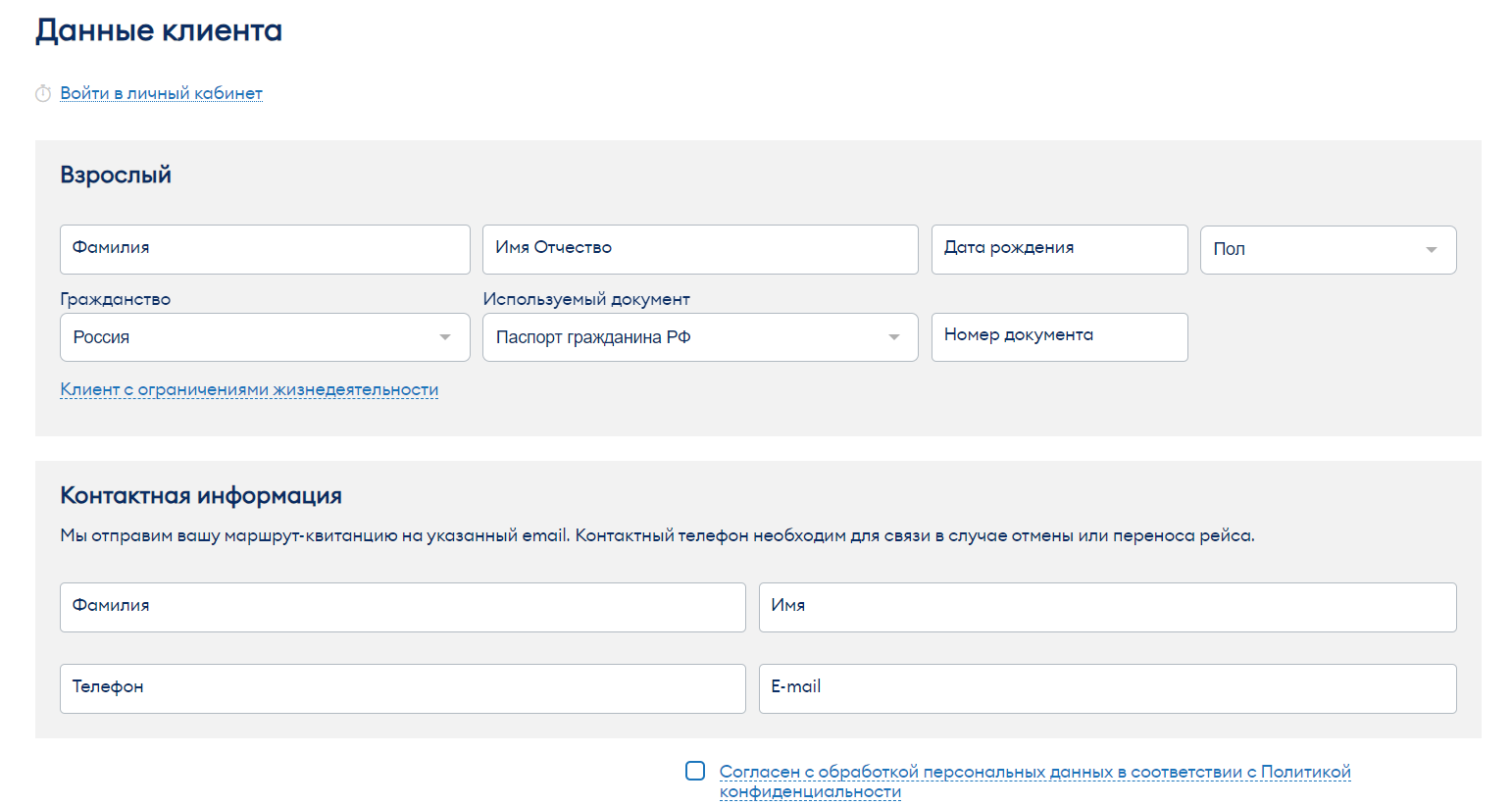1512x806 pixels.
Task: Open 'Клиент с ограничениями жизнедеятельности' link
Action: 249,389
